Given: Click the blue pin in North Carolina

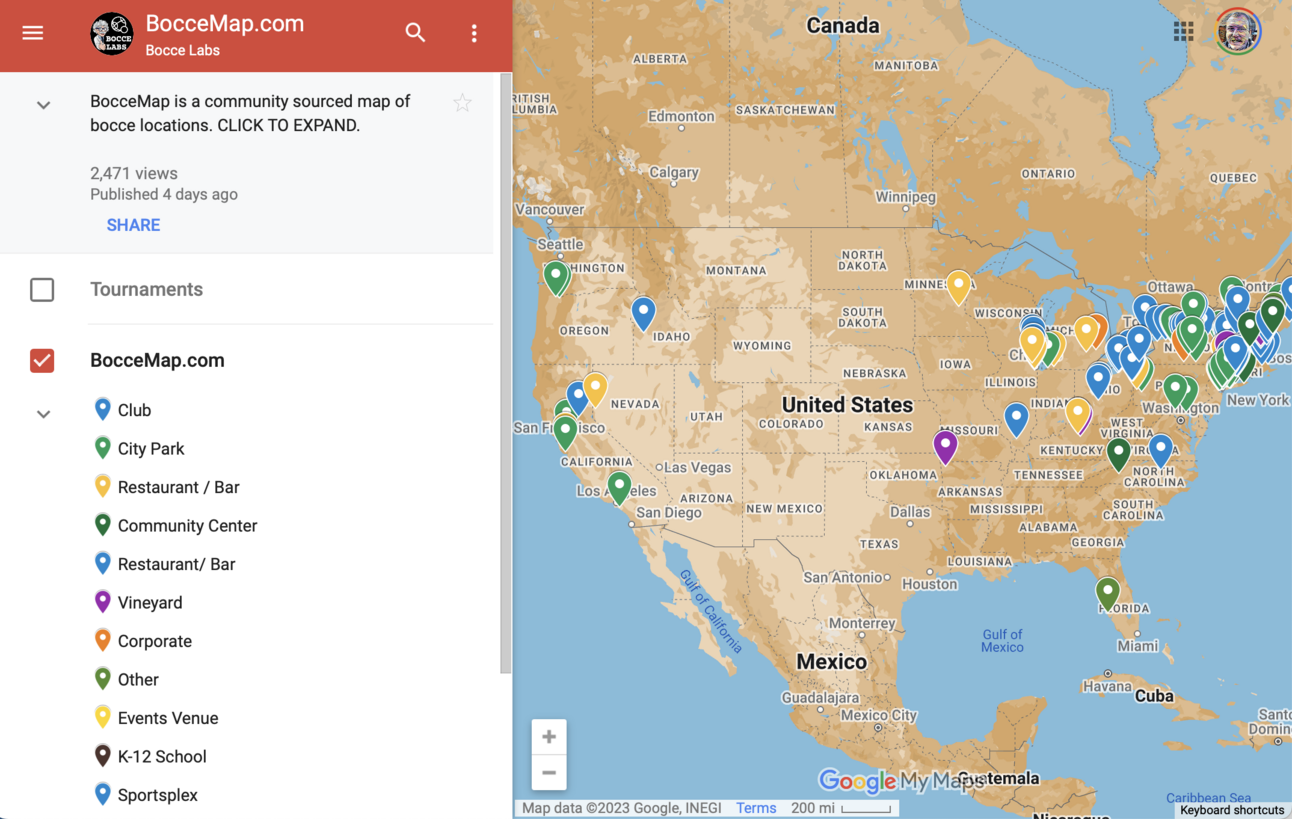Looking at the screenshot, I should [x=1160, y=450].
